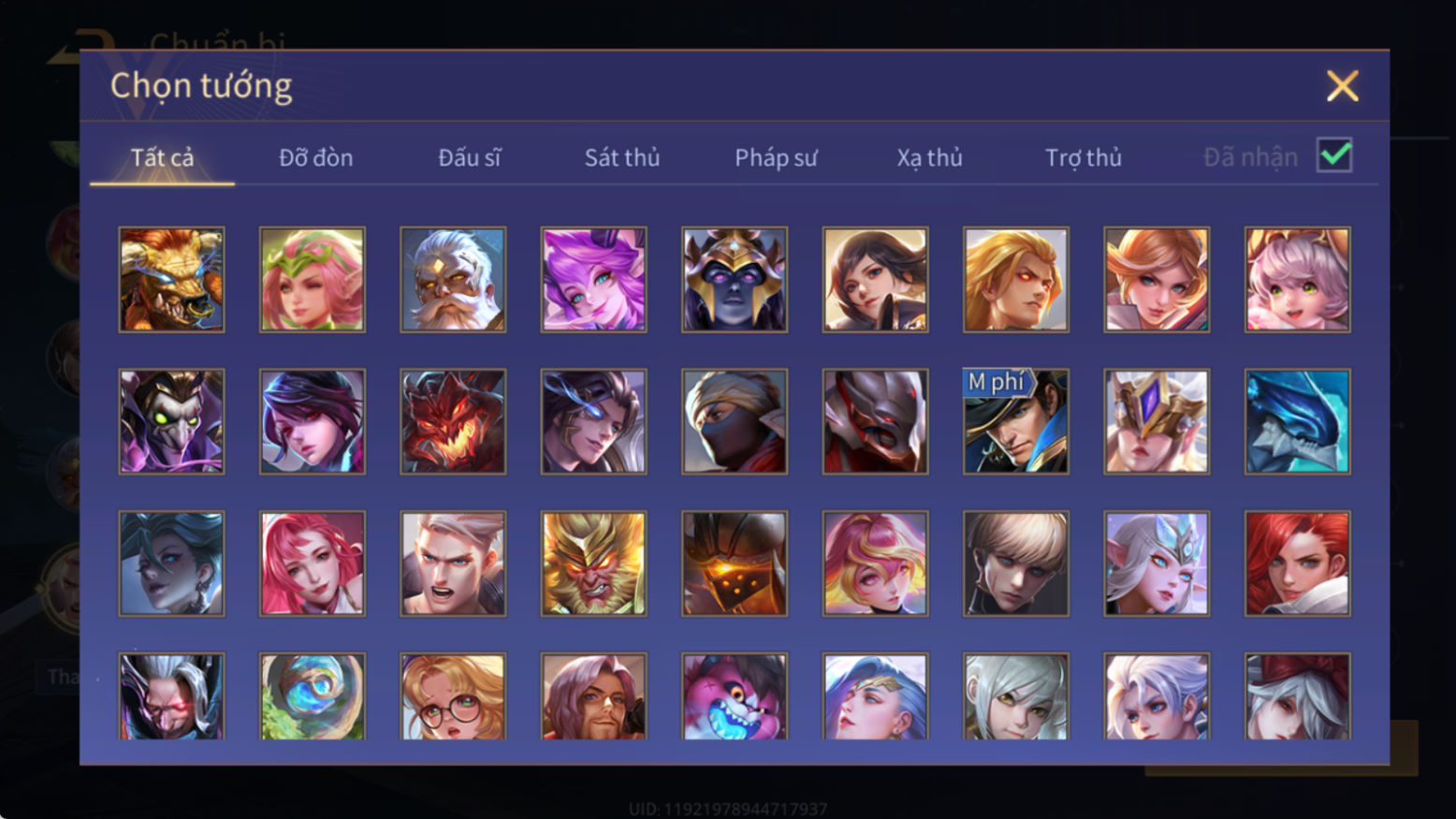Viewport: 1456px width, 819px height.
Task: Switch to the 'Xạ thủ' tab
Action: 929,157
